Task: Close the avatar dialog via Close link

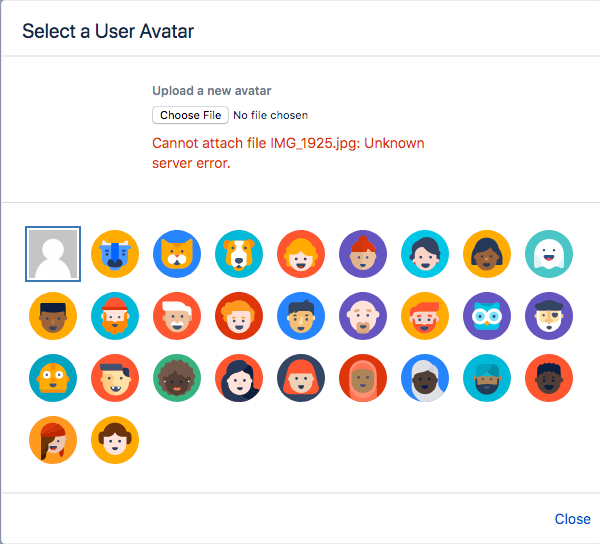Action: click(x=572, y=519)
